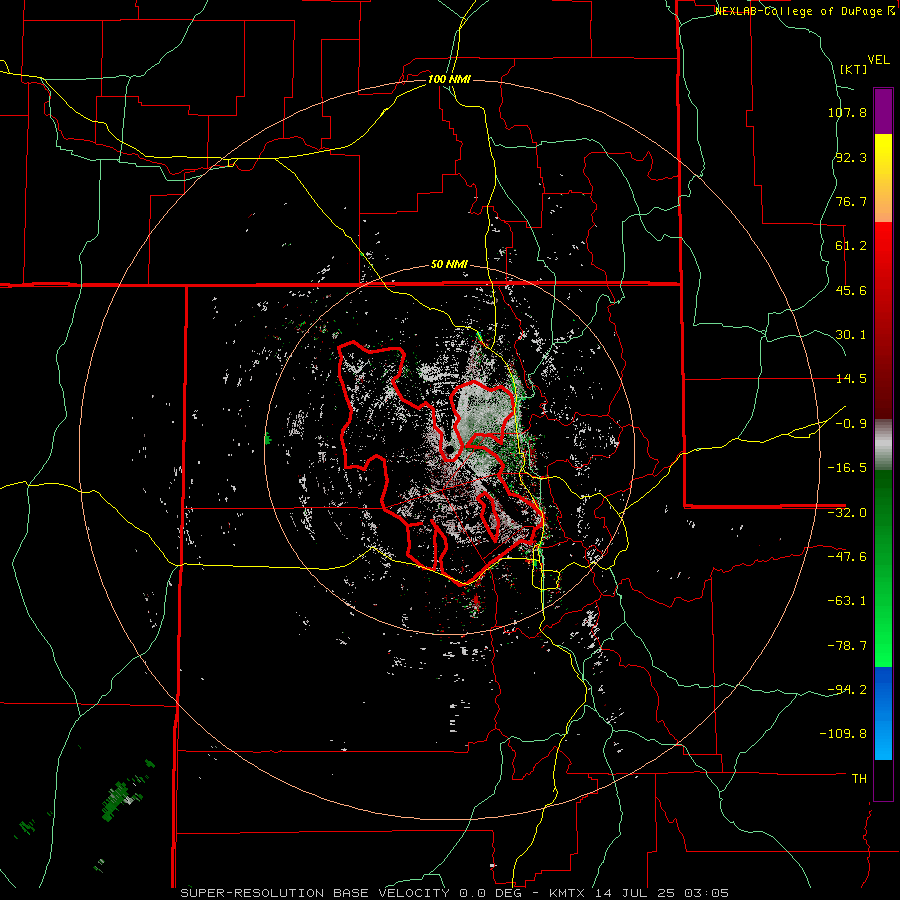Click the -47.6 velocity scale value
The height and width of the screenshot is (900, 900).
point(847,557)
